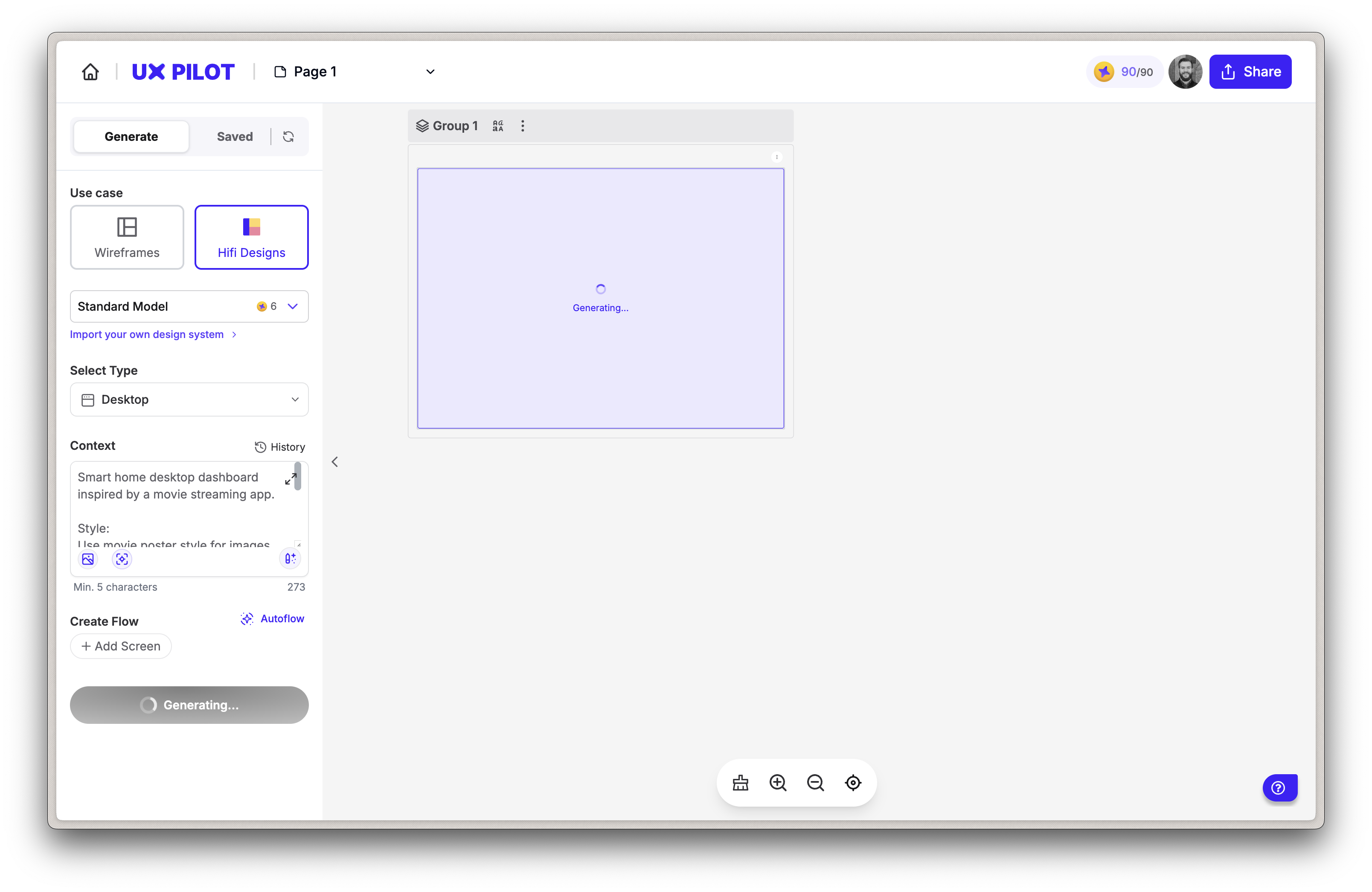Image resolution: width=1372 pixels, height=892 pixels.
Task: Click the canvas cleanup broom icon
Action: click(740, 782)
